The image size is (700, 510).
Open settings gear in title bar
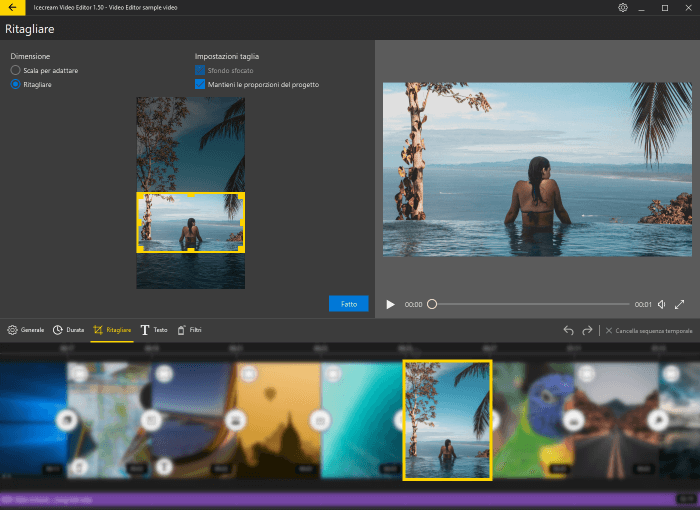pos(622,7)
